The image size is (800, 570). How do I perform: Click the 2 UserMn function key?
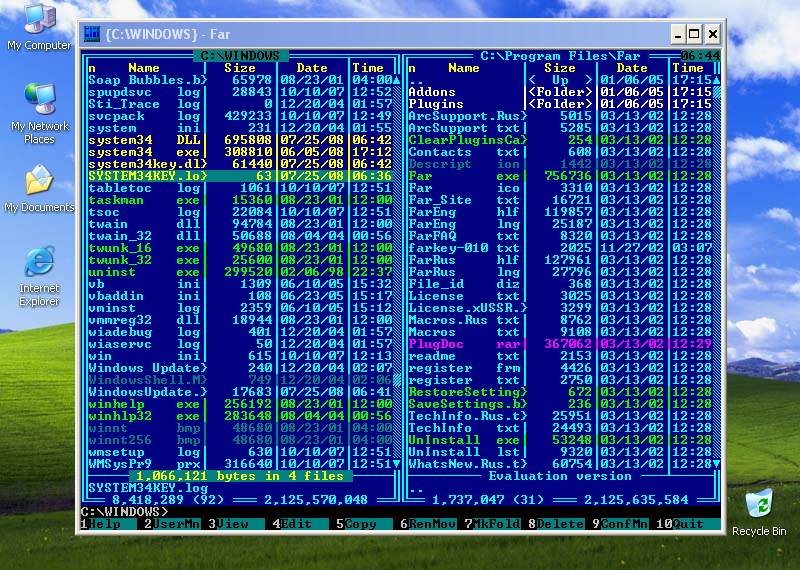click(x=172, y=524)
